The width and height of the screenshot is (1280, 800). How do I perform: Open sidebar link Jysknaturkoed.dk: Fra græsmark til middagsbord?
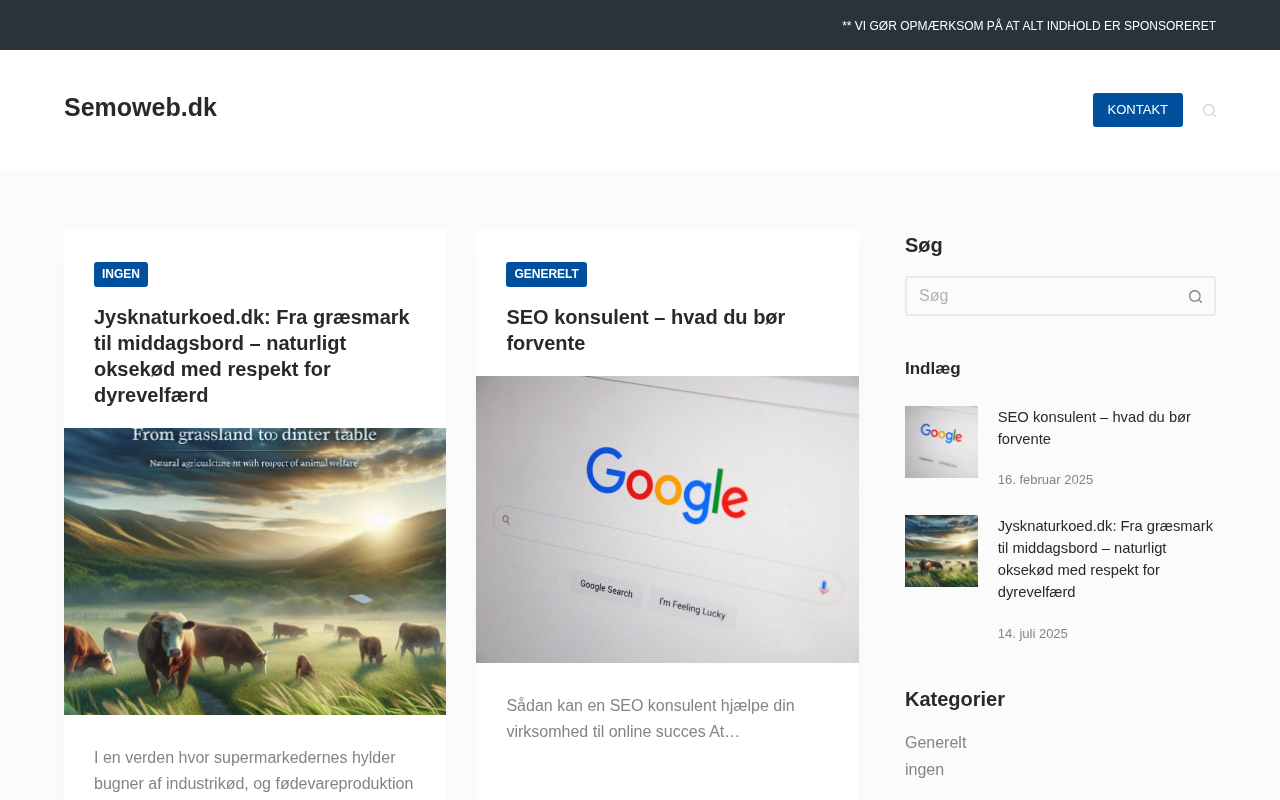tap(1105, 559)
